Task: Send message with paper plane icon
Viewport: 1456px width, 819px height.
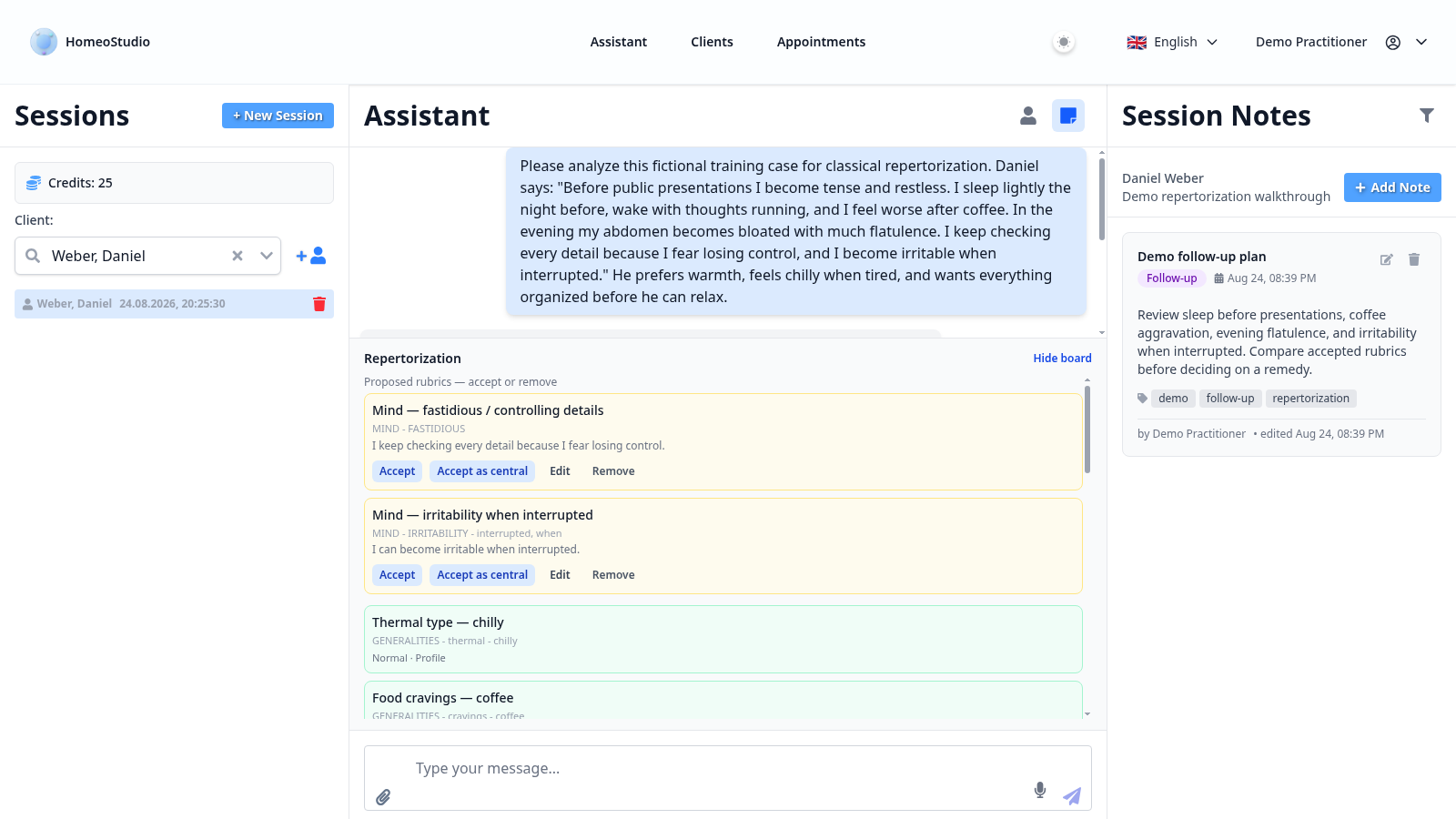Action: (1072, 796)
